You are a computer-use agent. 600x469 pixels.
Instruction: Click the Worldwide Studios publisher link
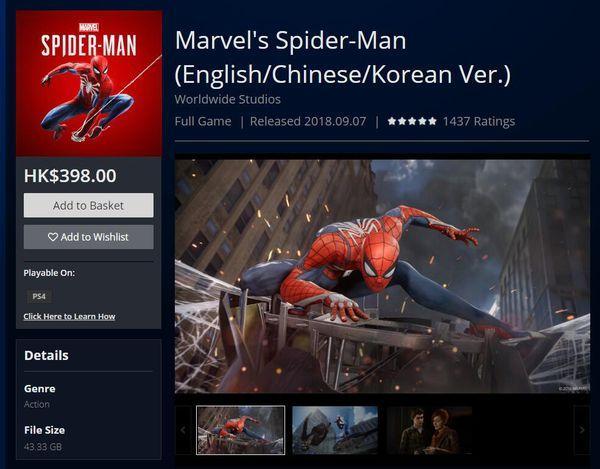click(x=228, y=99)
